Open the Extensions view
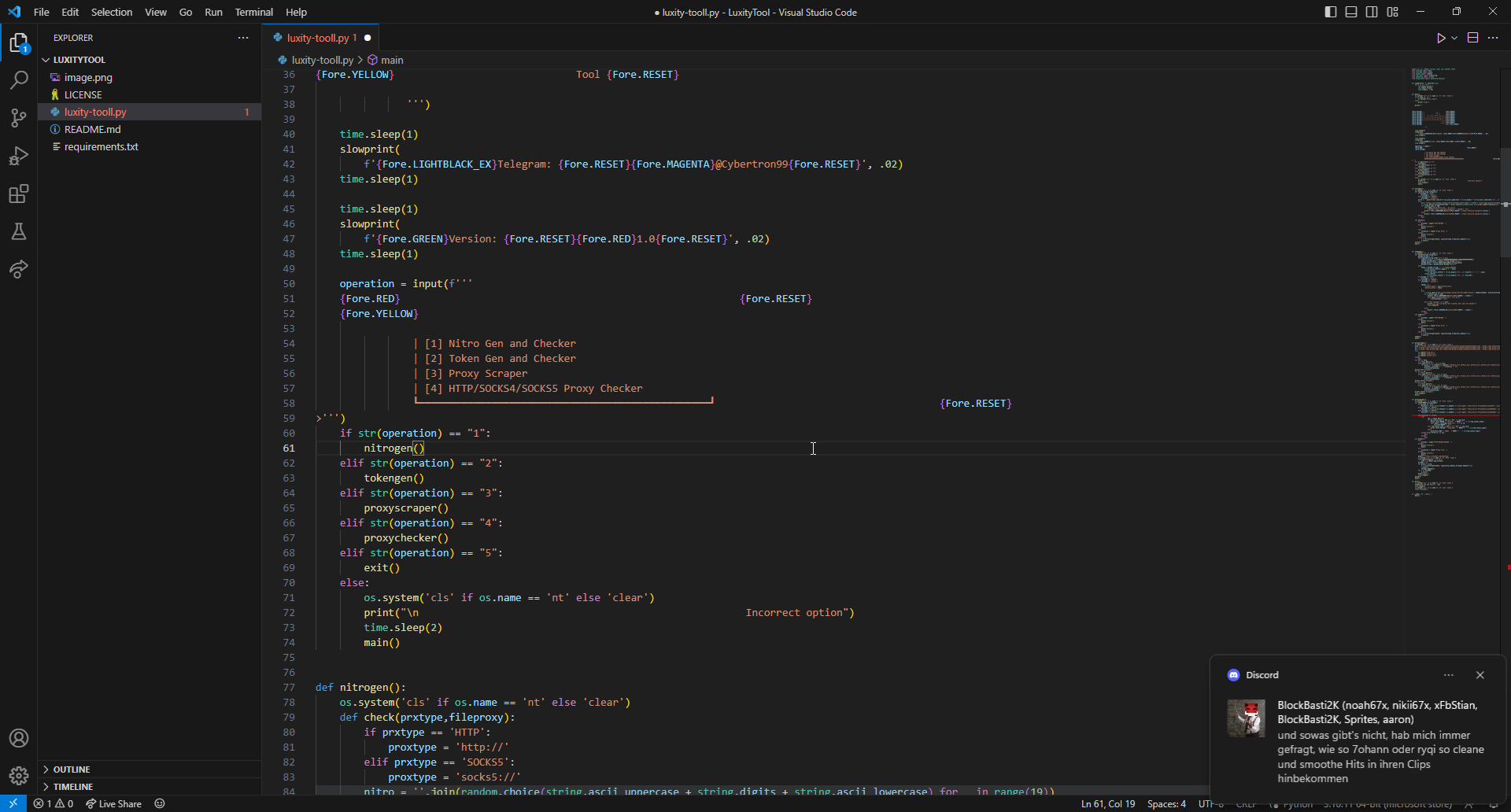The width and height of the screenshot is (1511, 812). coord(19,194)
